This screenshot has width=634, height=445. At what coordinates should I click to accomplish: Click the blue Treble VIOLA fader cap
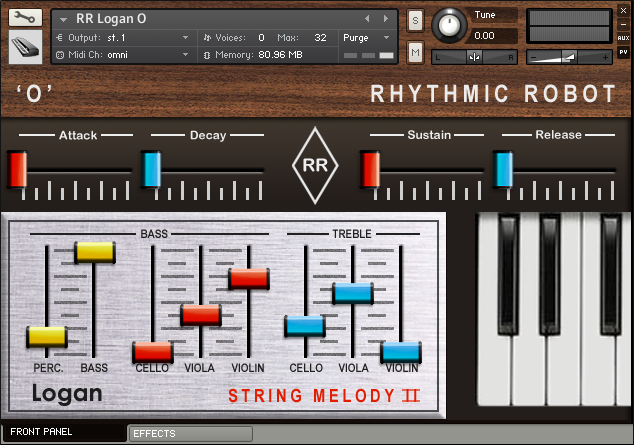353,293
